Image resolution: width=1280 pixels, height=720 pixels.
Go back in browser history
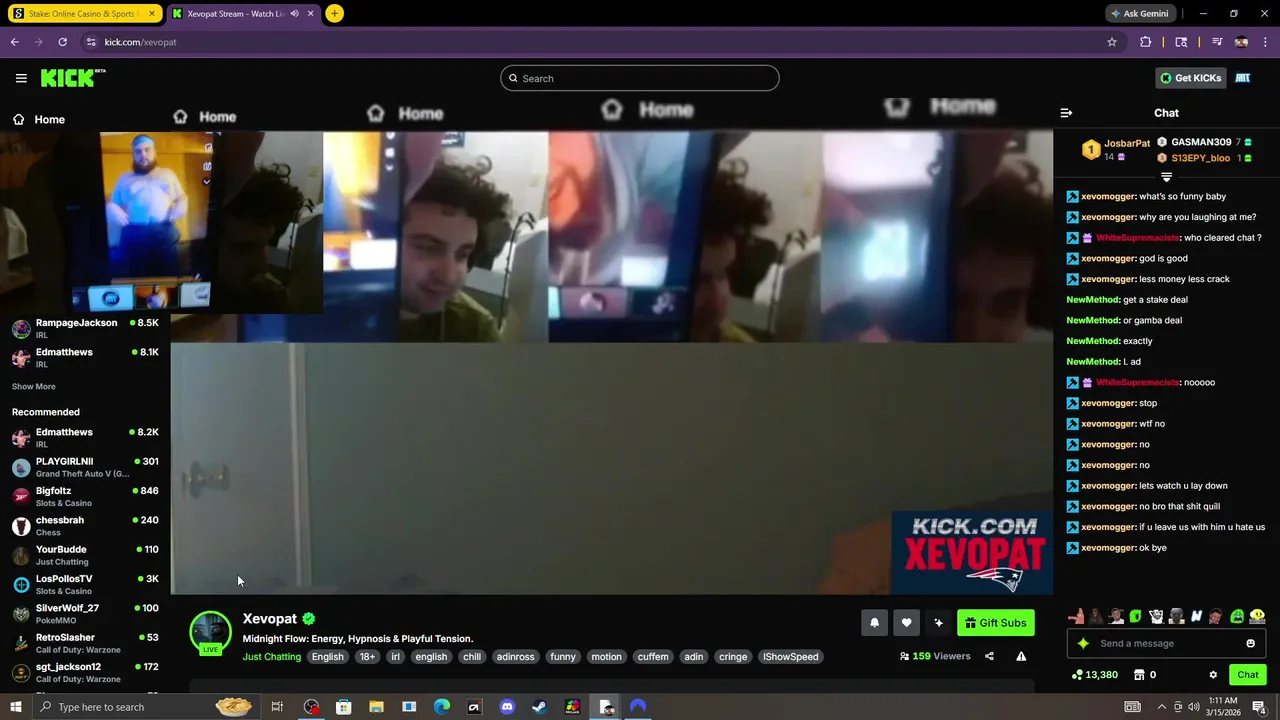point(14,42)
